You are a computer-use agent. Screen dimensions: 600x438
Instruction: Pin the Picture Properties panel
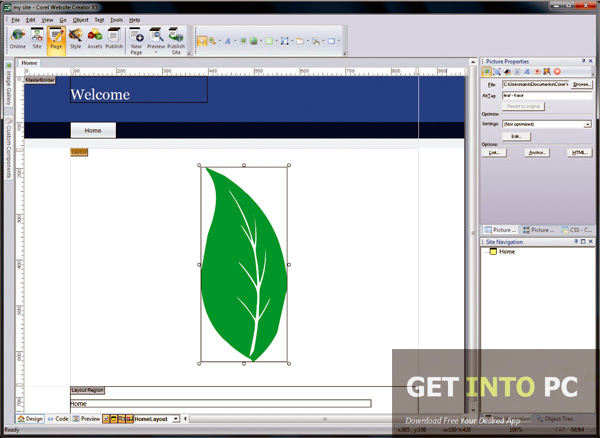click(584, 61)
